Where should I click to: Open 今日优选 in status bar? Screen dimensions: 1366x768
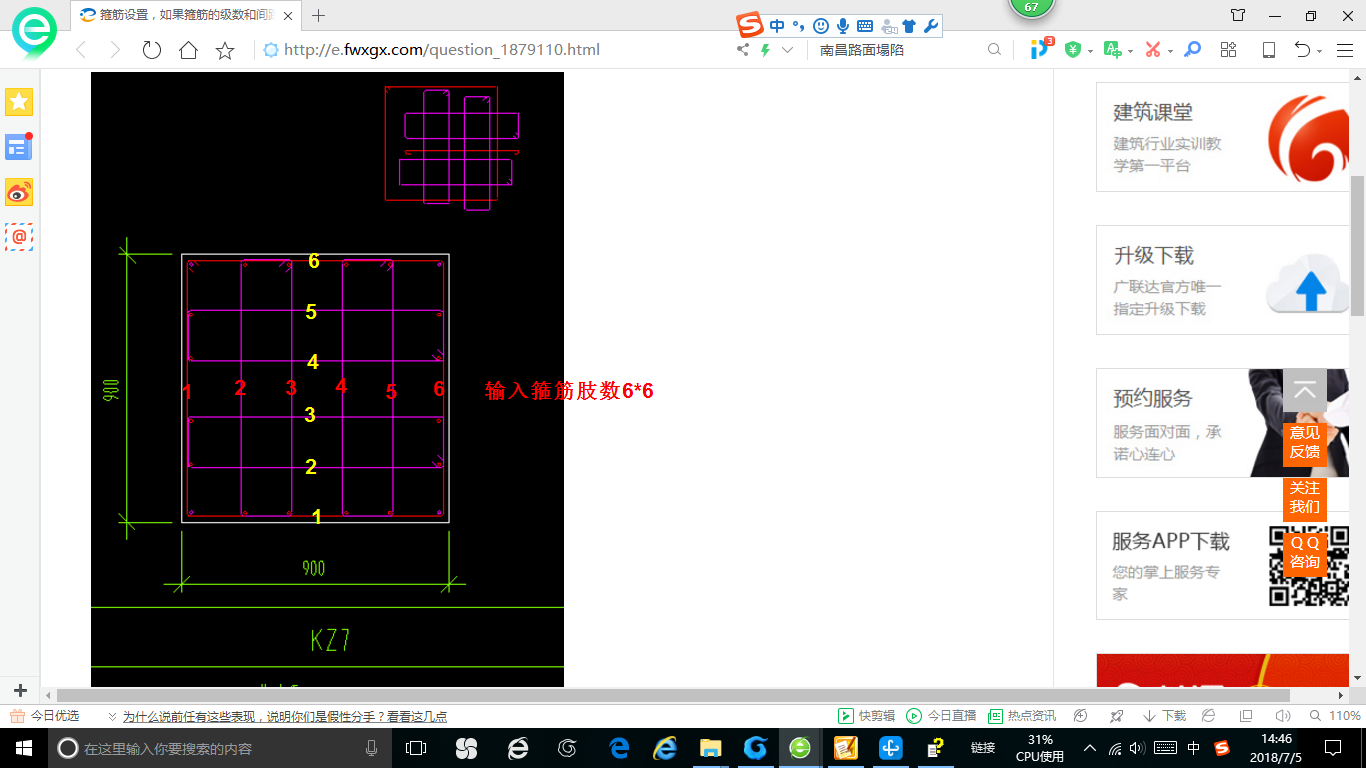[45, 716]
